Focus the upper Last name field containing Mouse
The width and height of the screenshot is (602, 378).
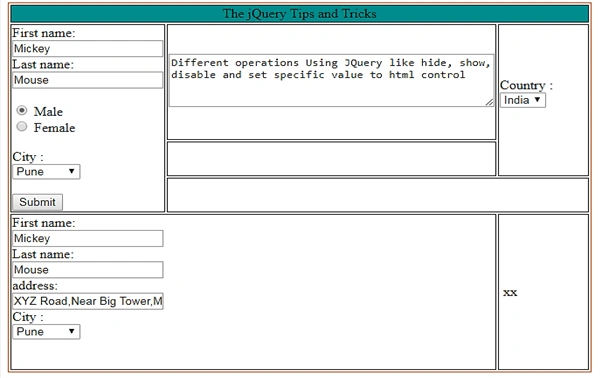click(x=88, y=80)
